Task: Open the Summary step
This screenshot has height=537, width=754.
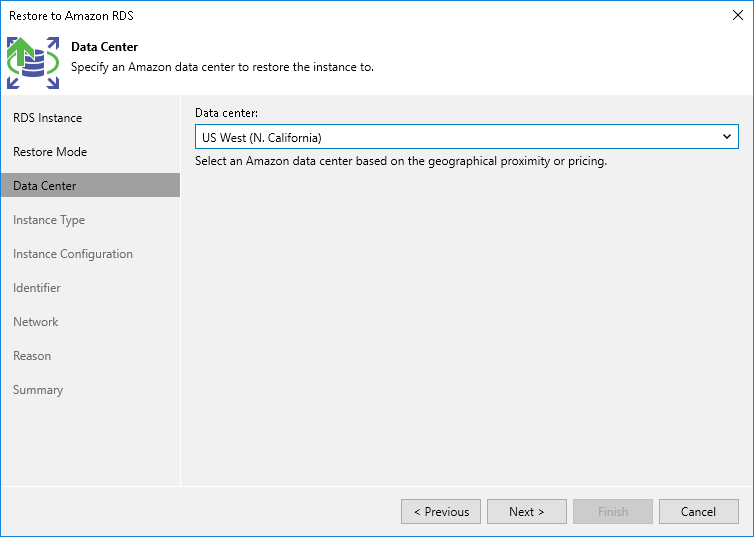Action: pyautogui.click(x=38, y=390)
